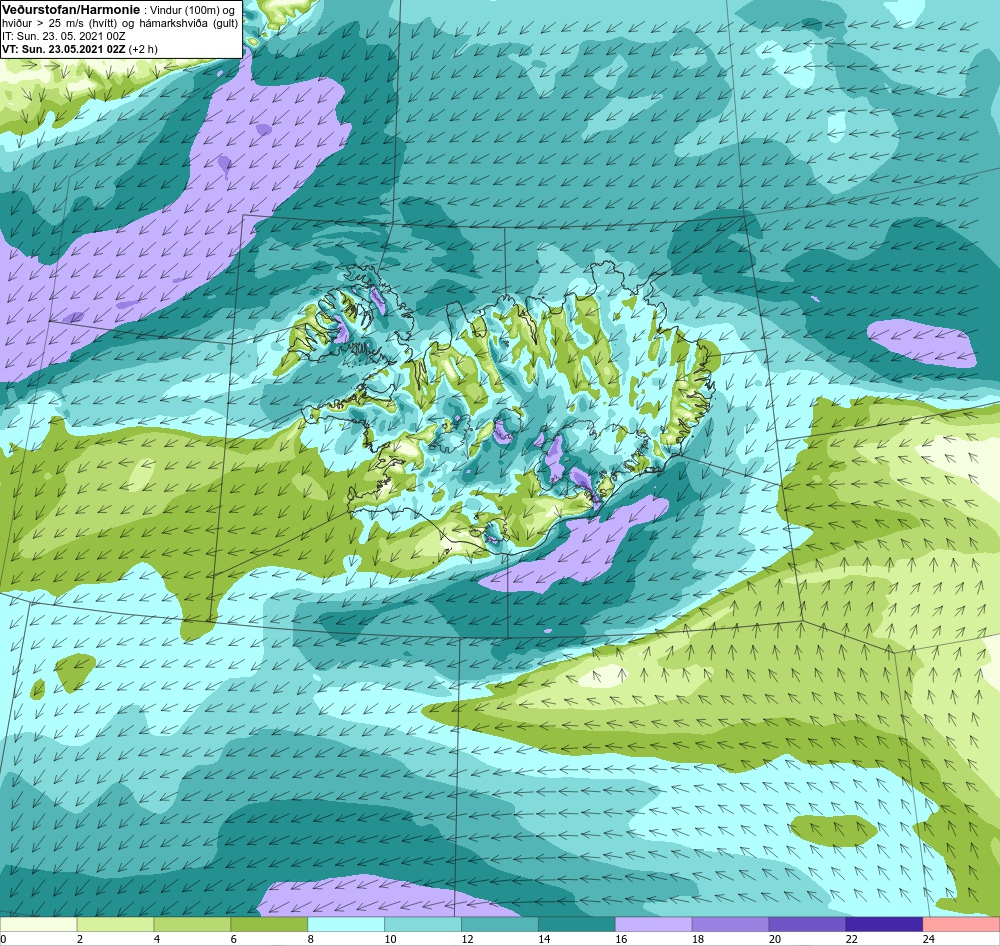Click the pale yellow 0–2 m/s legend swatch
The width and height of the screenshot is (1000, 946).
(x=38, y=925)
